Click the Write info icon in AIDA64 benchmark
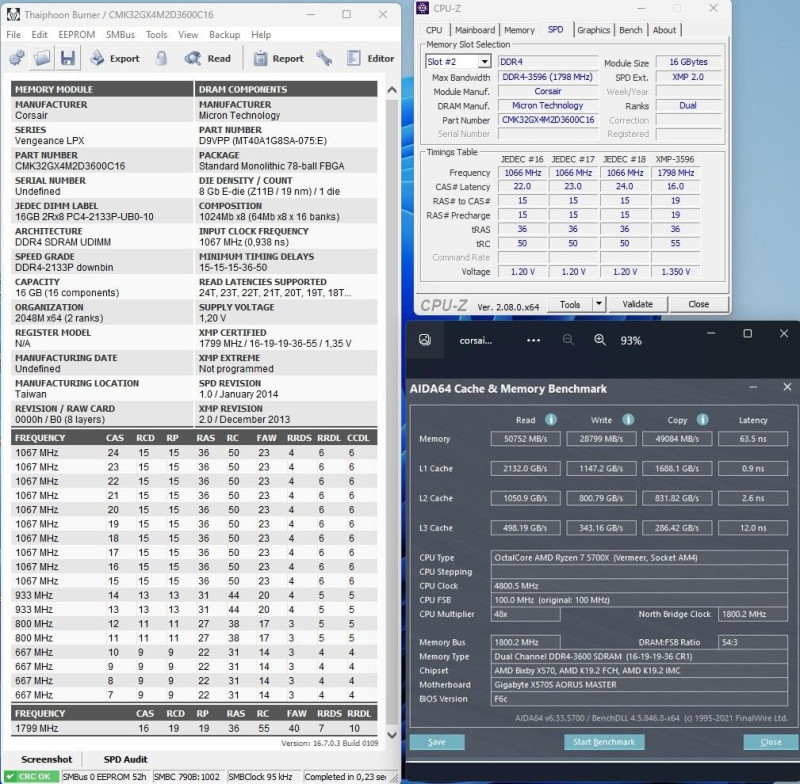 pyautogui.click(x=628, y=419)
